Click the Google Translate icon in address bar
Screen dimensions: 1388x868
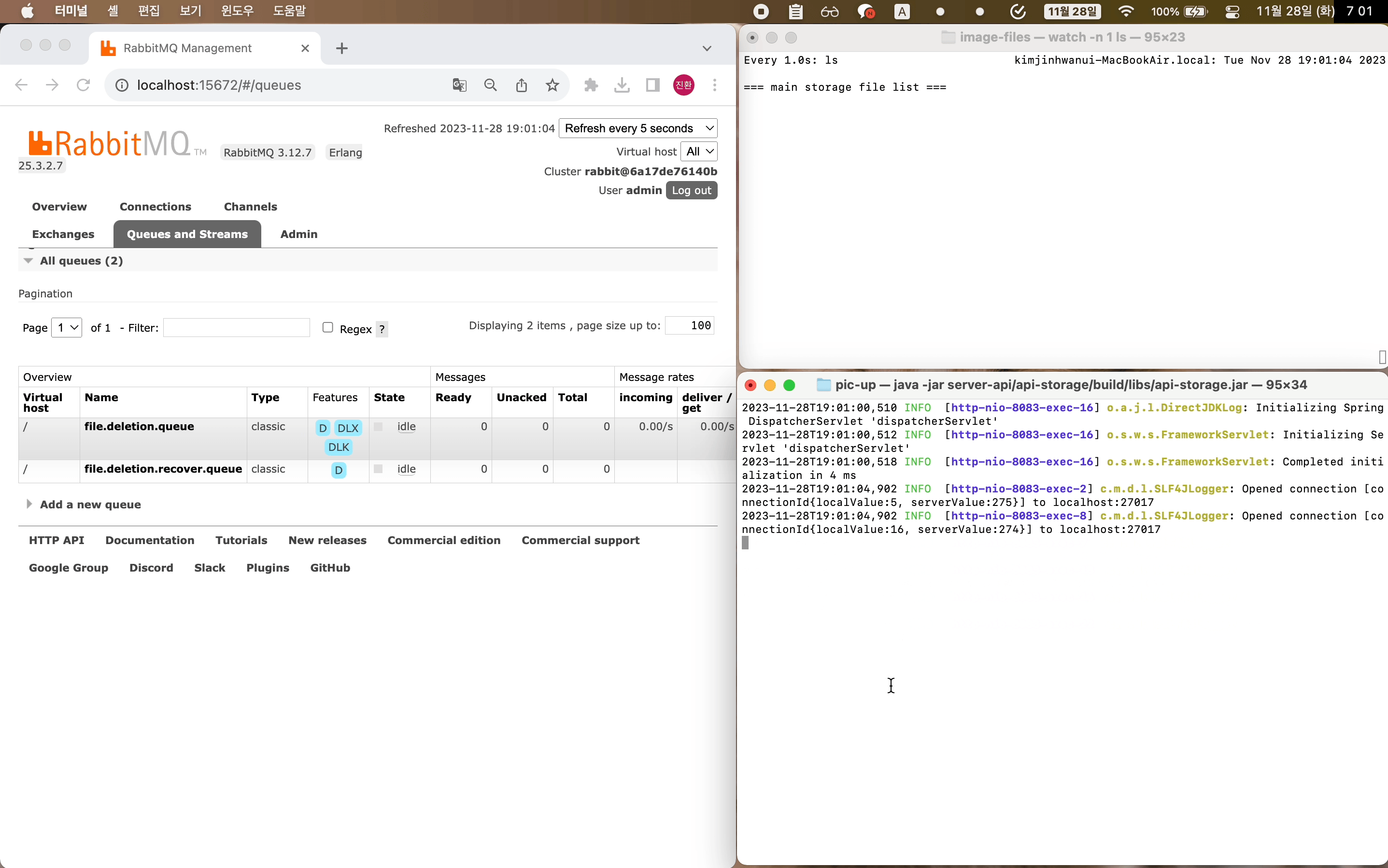click(459, 85)
